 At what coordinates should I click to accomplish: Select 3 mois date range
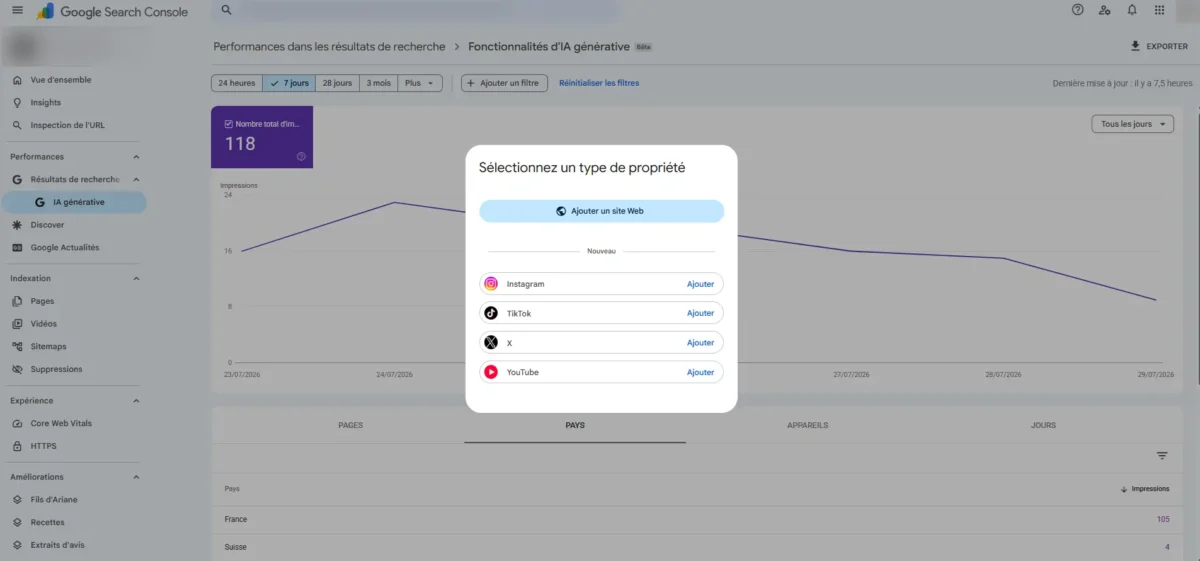click(x=378, y=83)
